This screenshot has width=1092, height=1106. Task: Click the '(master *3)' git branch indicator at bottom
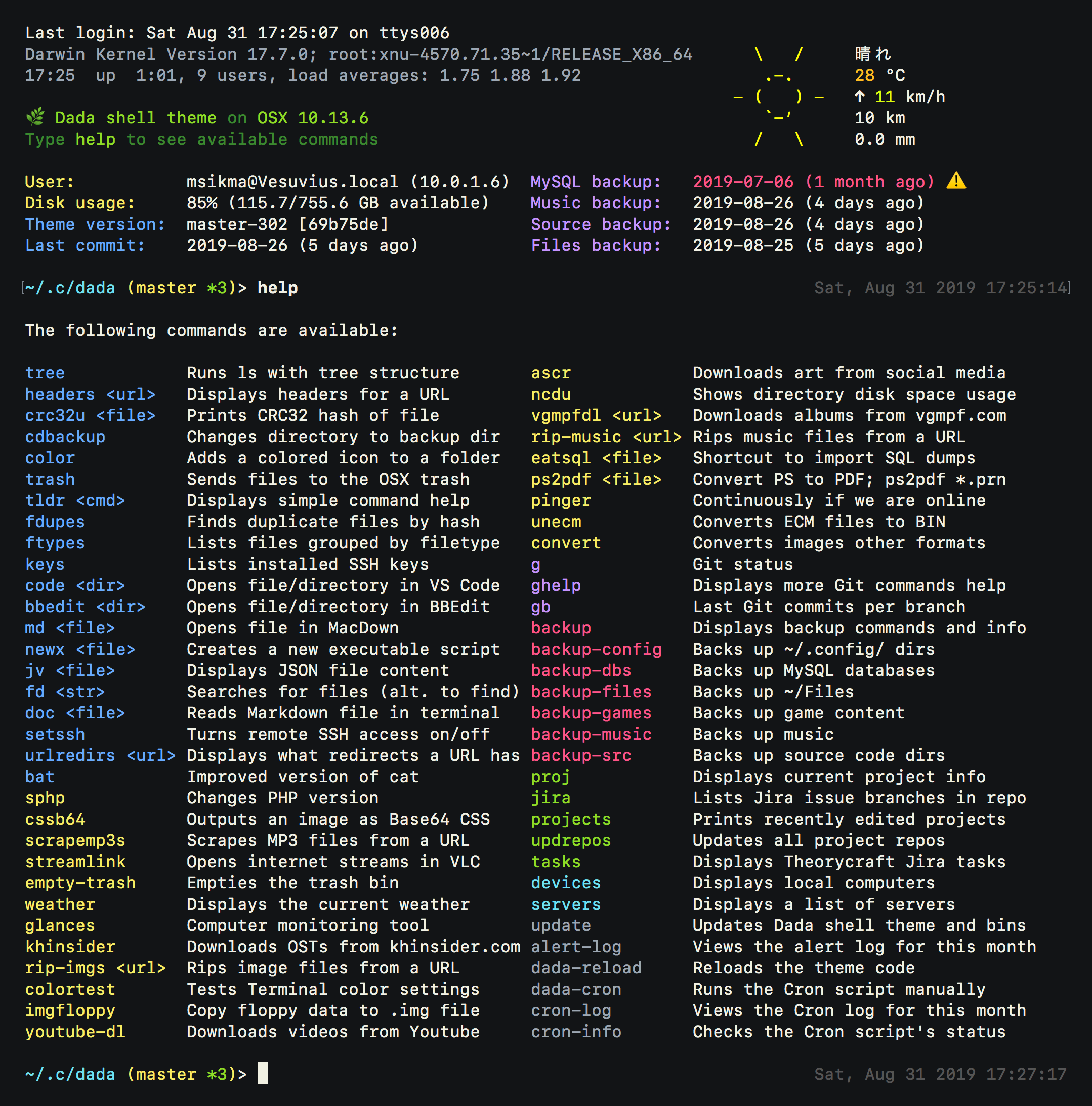pos(181,1074)
